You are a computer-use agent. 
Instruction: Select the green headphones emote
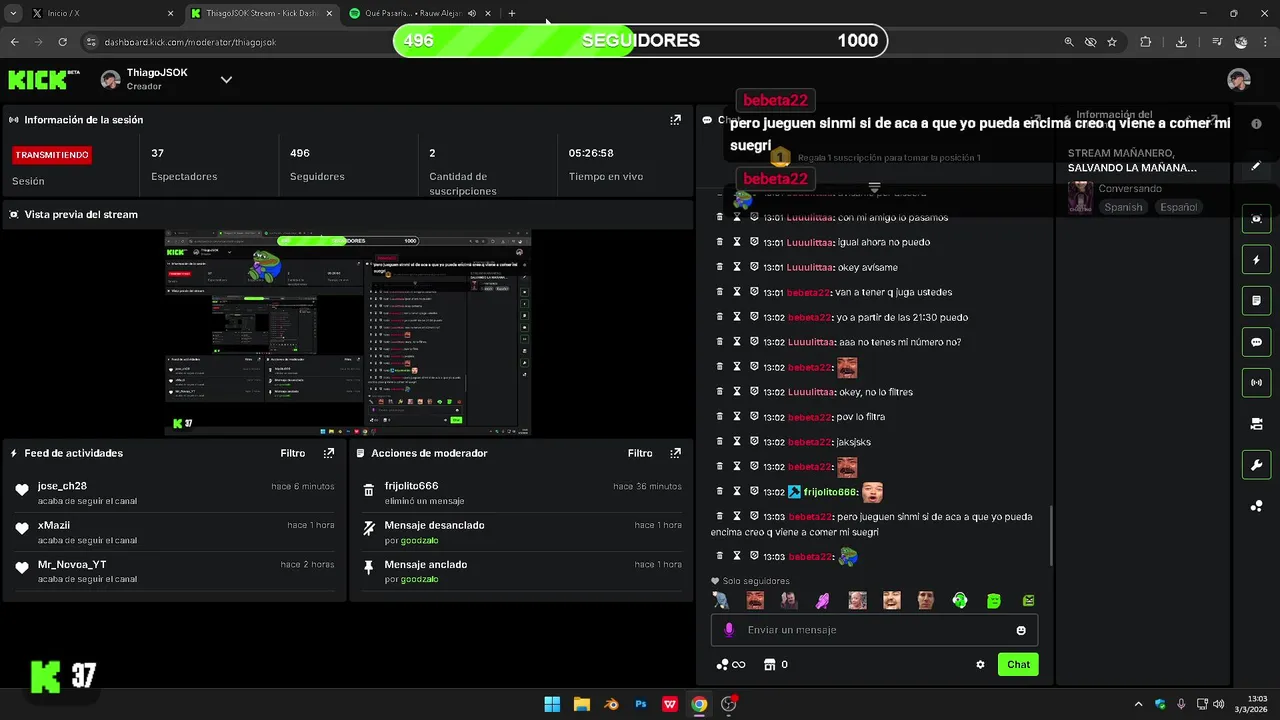click(960, 600)
